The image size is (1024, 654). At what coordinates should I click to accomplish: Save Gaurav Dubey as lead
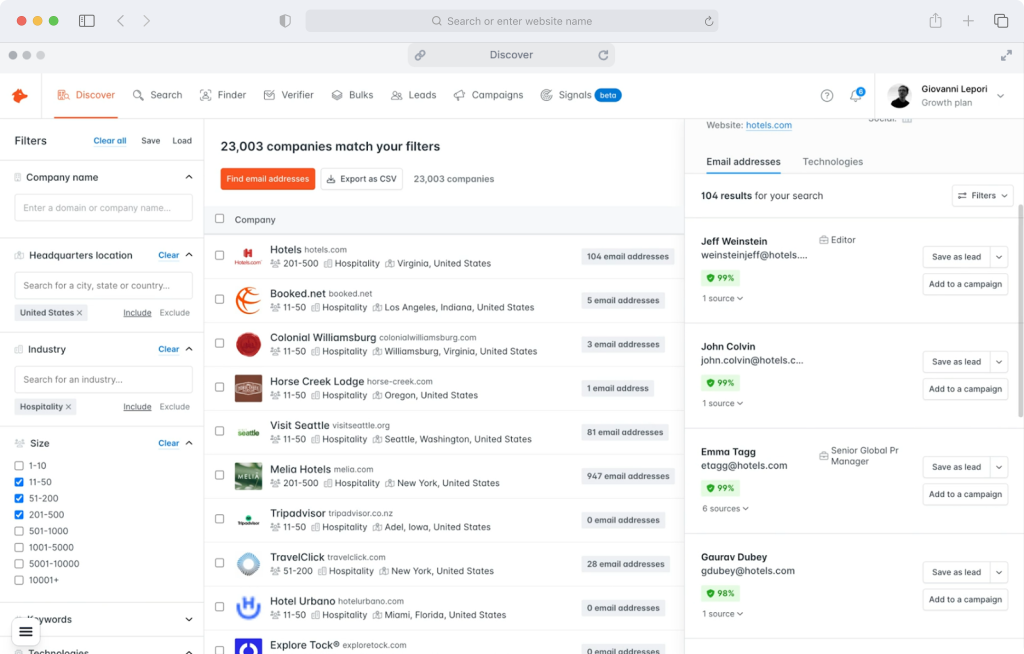[x=956, y=572]
